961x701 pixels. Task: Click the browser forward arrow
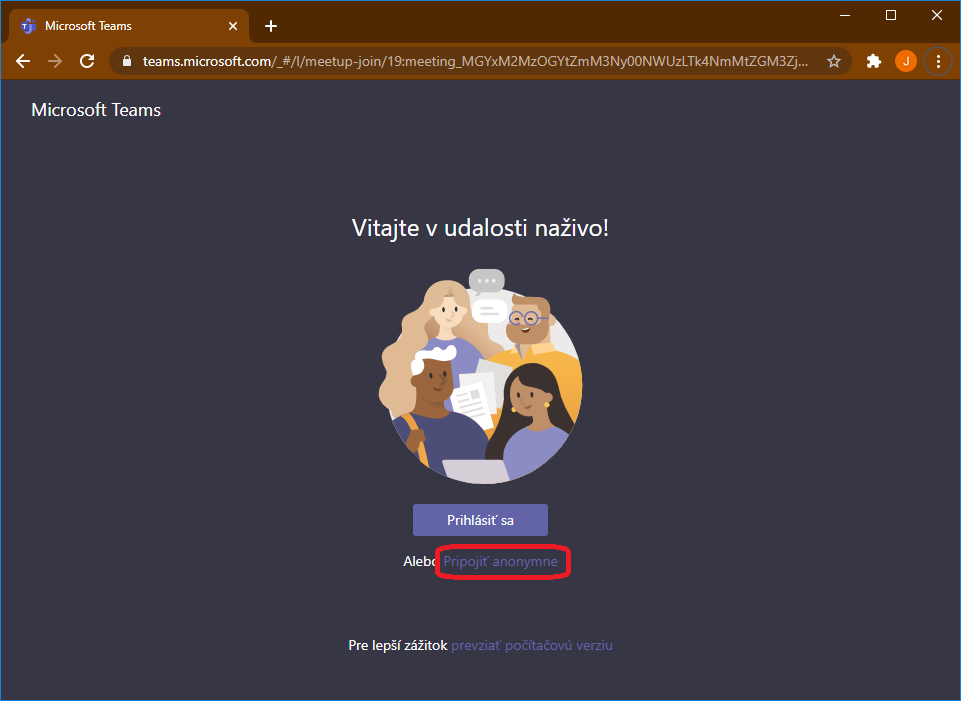pos(55,61)
